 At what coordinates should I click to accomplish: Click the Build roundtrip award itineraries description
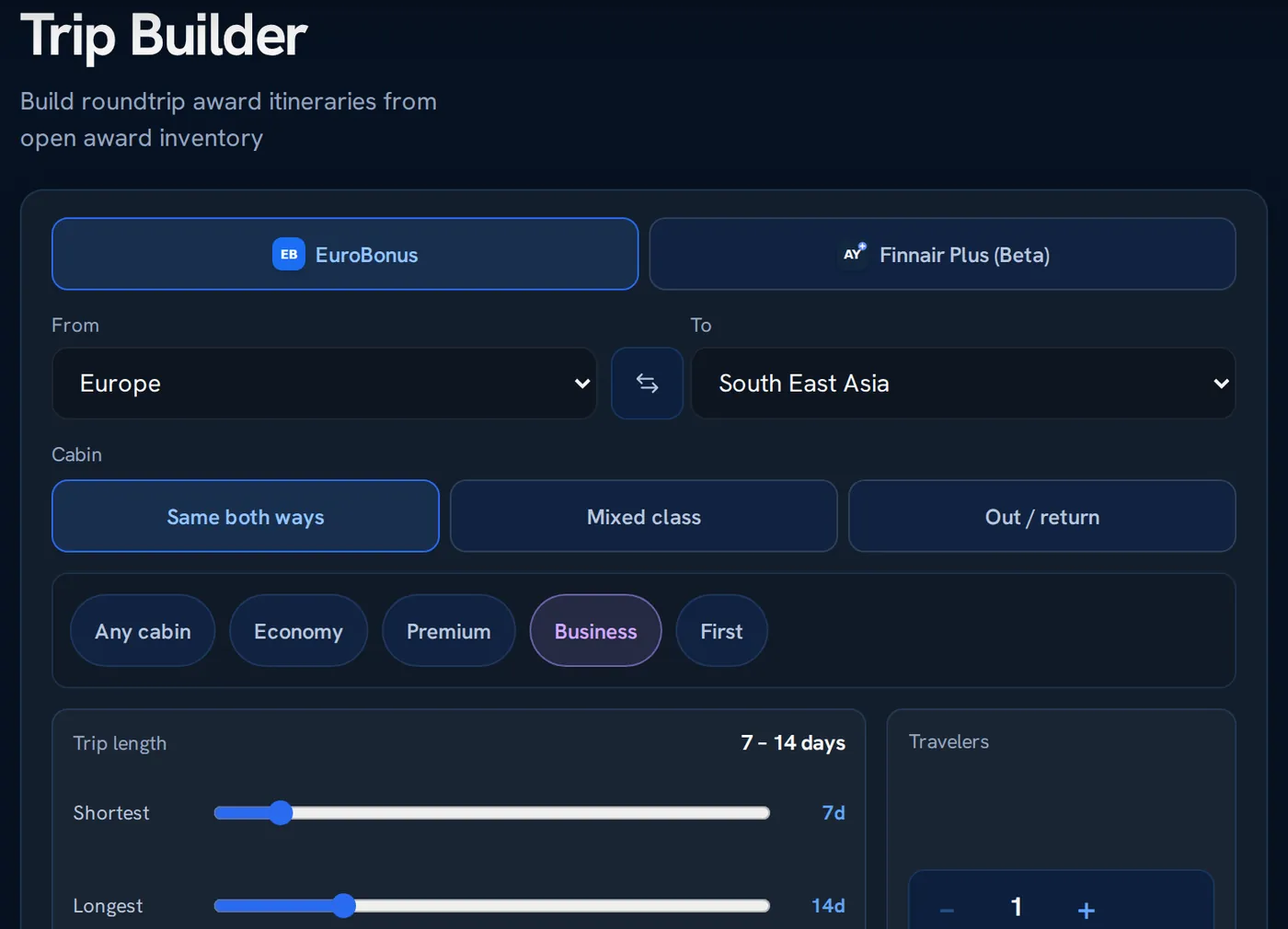(228, 120)
